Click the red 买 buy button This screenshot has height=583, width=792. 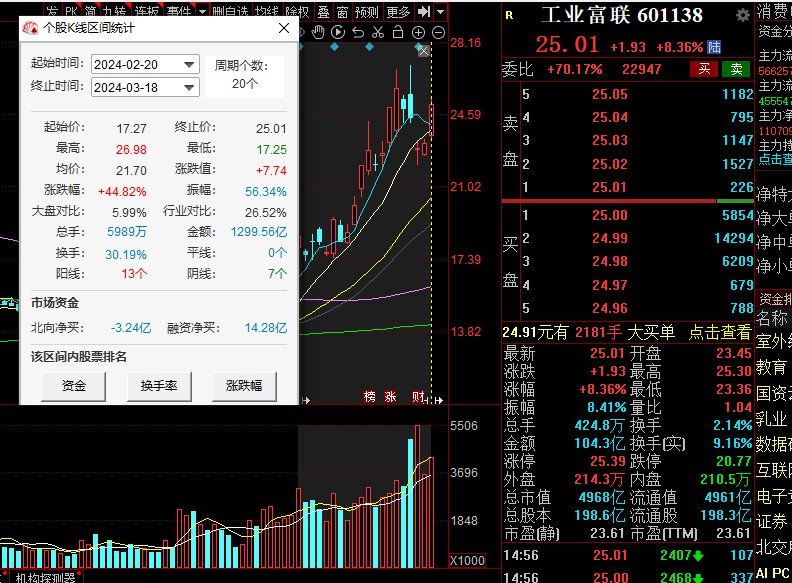[704, 69]
